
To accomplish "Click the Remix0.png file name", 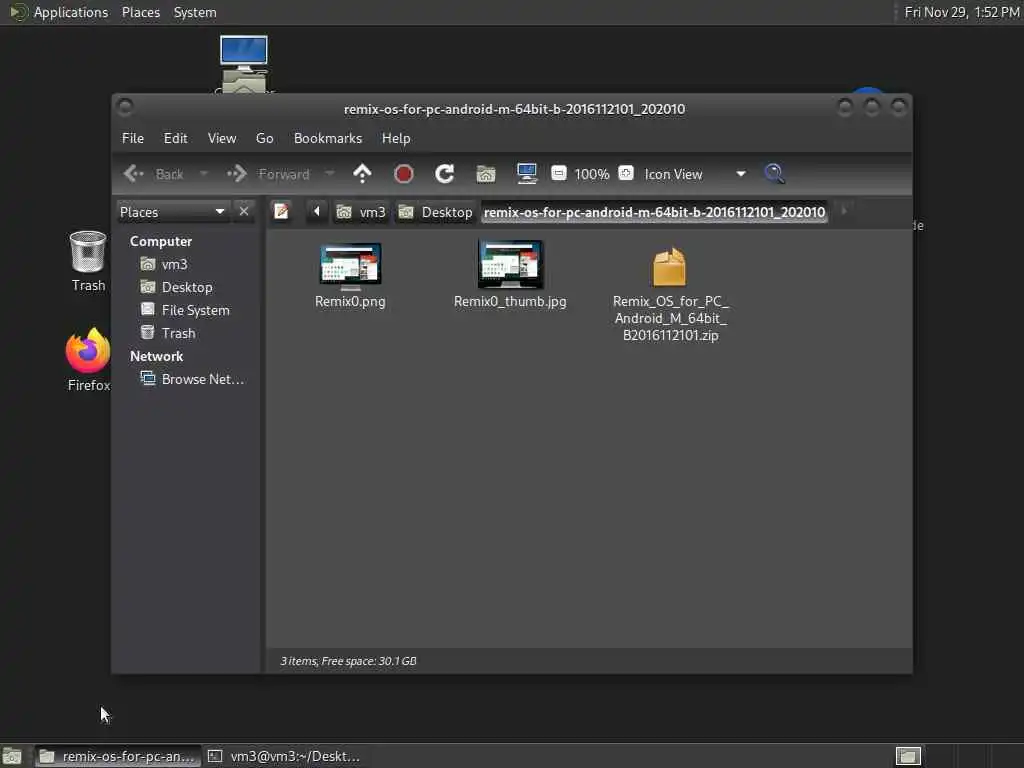I will point(350,302).
